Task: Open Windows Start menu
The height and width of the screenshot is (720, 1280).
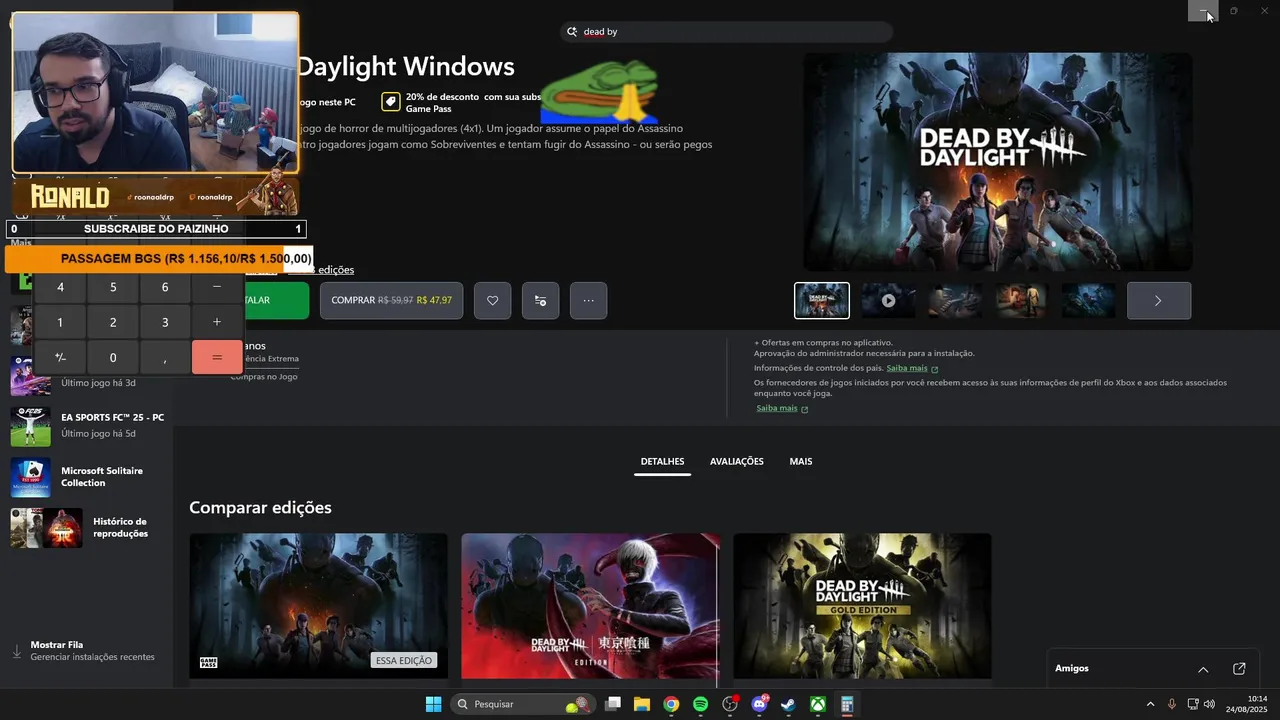Action: [433, 704]
